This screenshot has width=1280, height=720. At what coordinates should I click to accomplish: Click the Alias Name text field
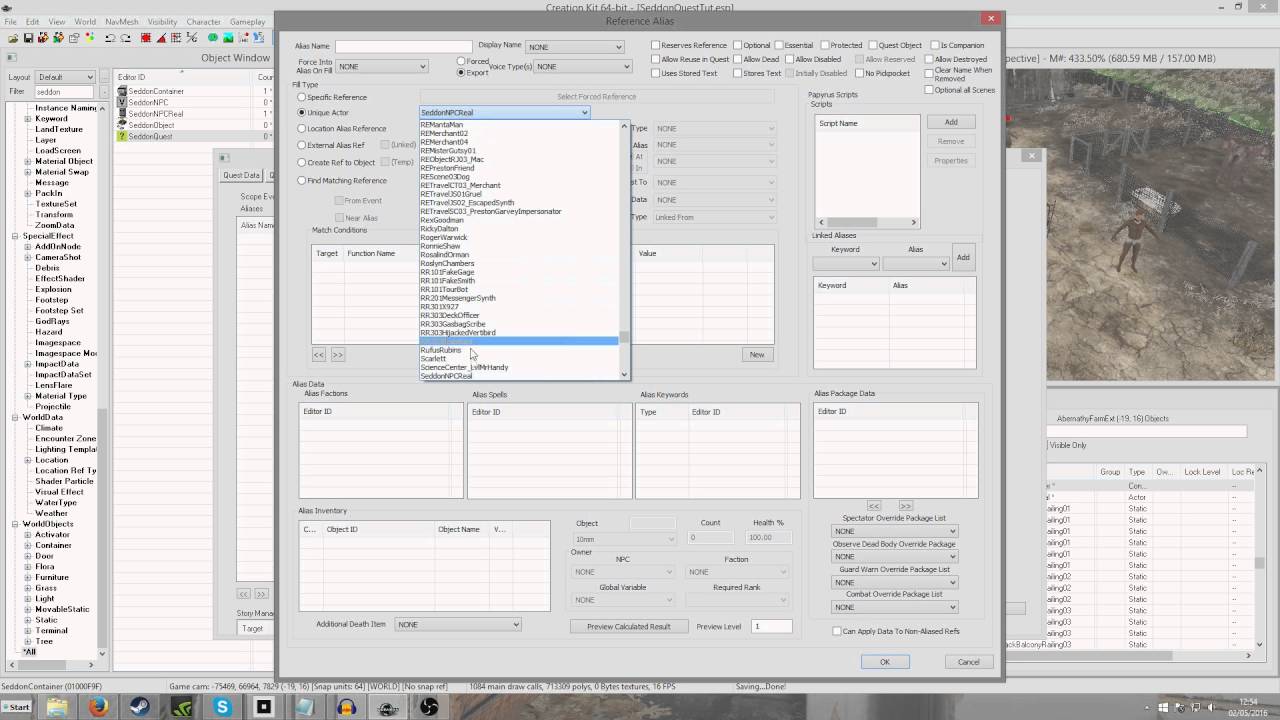[x=403, y=46]
